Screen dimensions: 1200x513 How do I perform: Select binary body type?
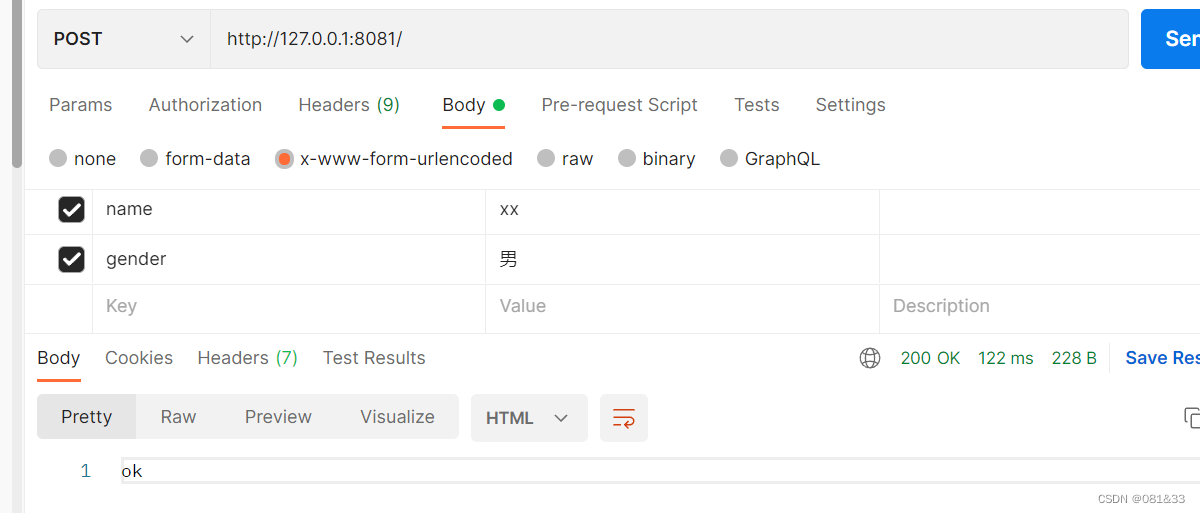coord(627,158)
